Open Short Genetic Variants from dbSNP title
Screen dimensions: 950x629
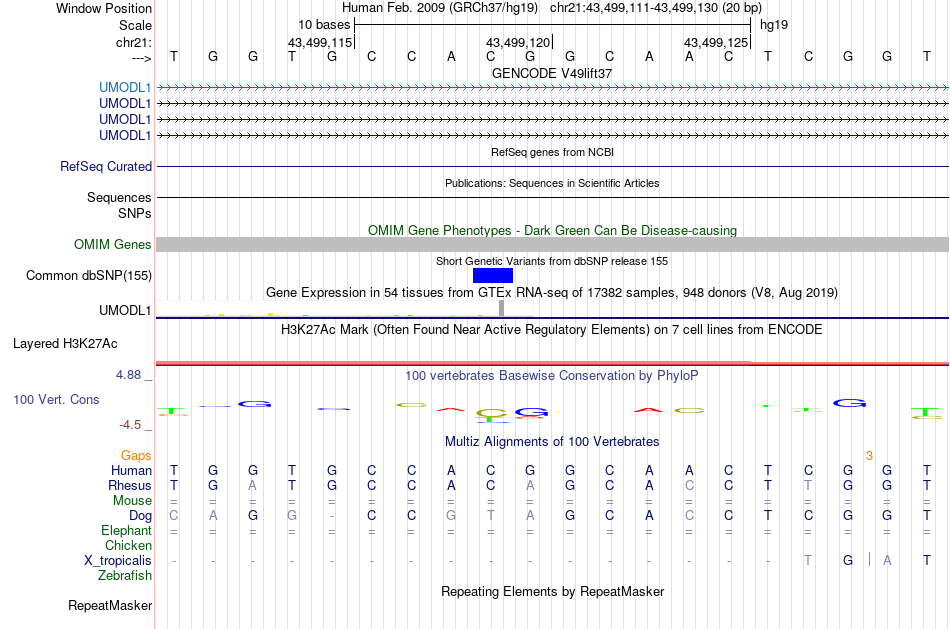(552, 261)
